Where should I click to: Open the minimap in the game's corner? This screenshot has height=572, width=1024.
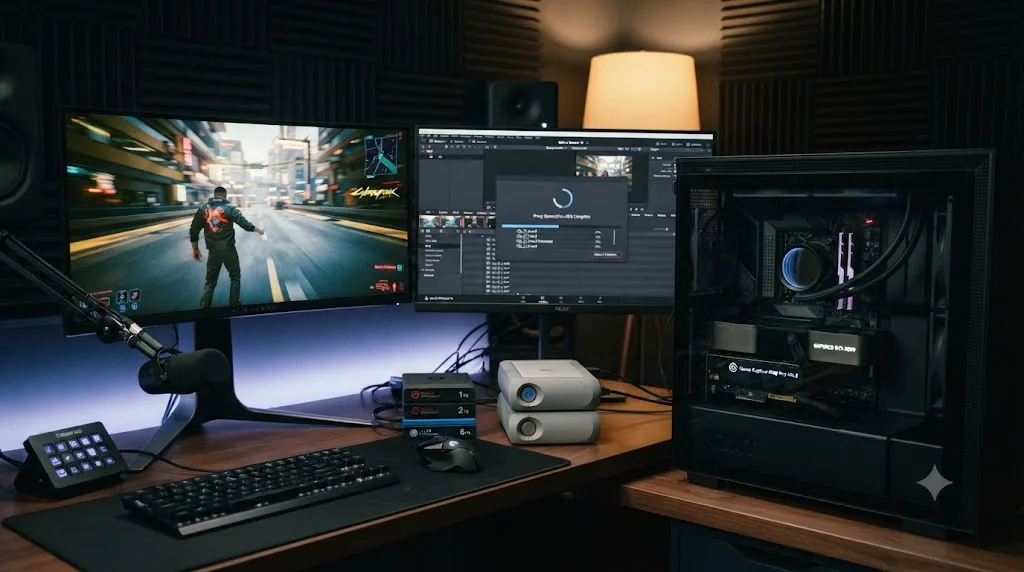(x=381, y=155)
